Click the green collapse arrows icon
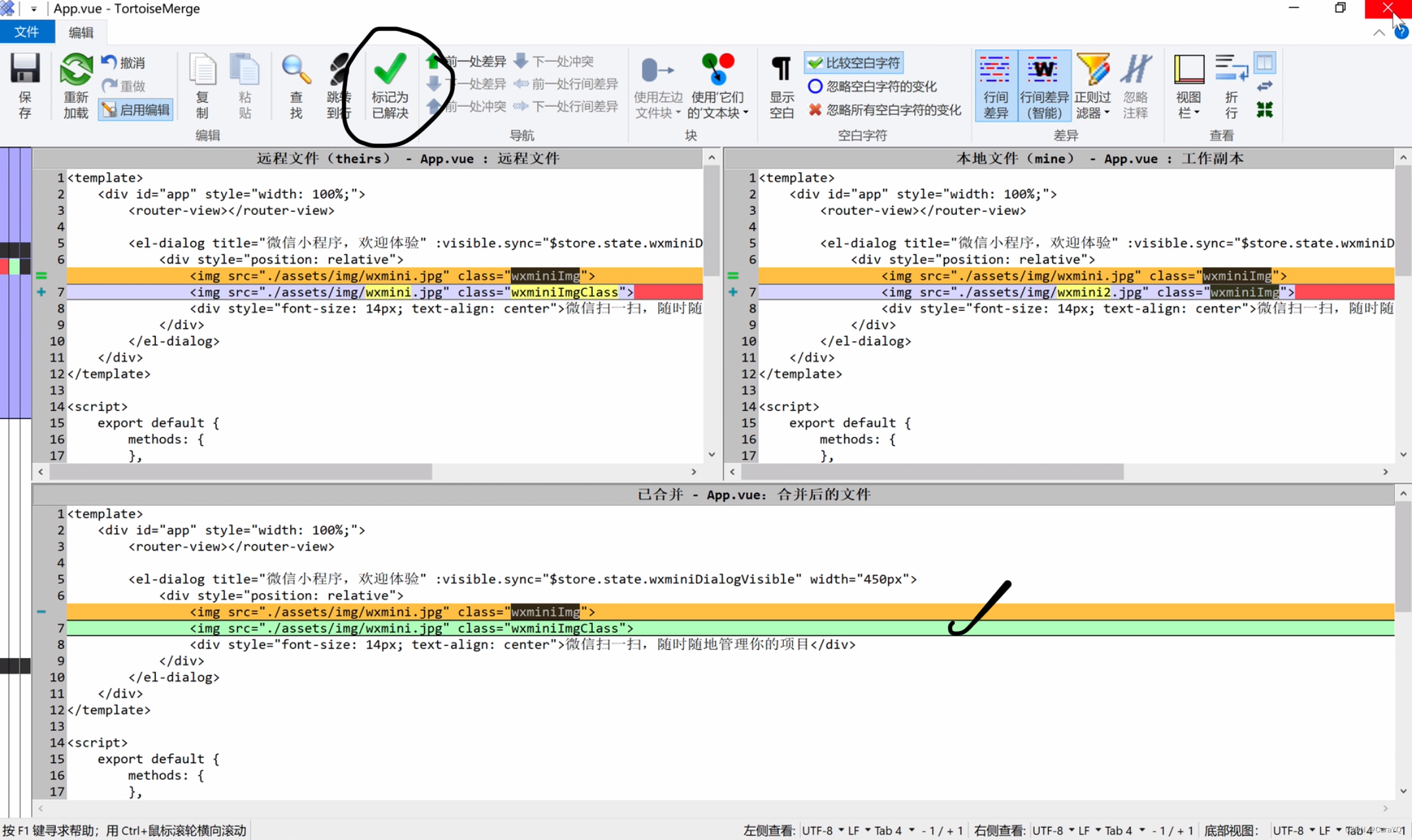The height and width of the screenshot is (840, 1412). coord(1265,110)
